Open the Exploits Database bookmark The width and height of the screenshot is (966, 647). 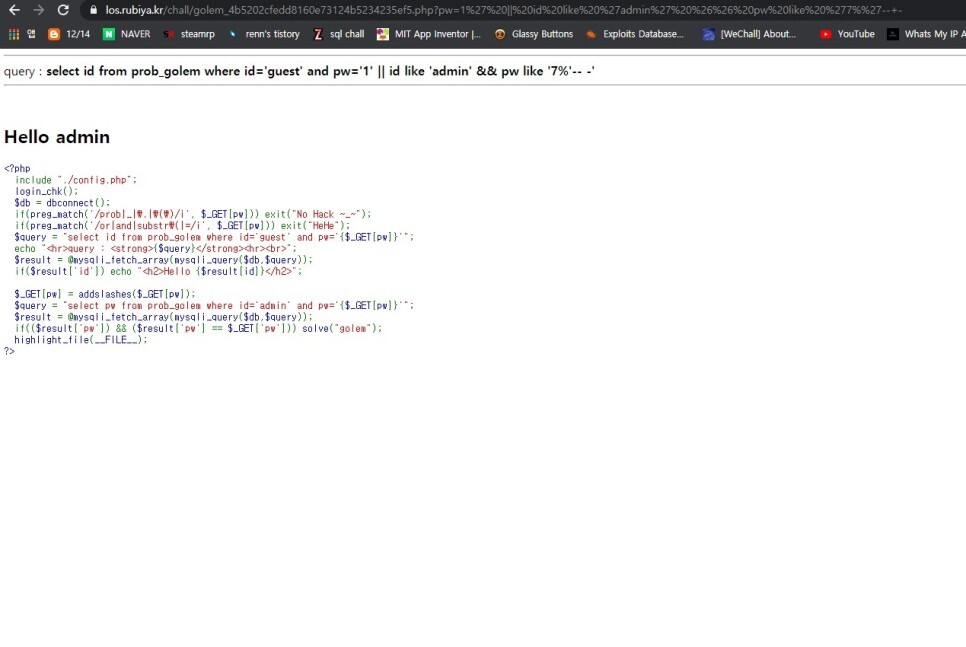click(635, 34)
